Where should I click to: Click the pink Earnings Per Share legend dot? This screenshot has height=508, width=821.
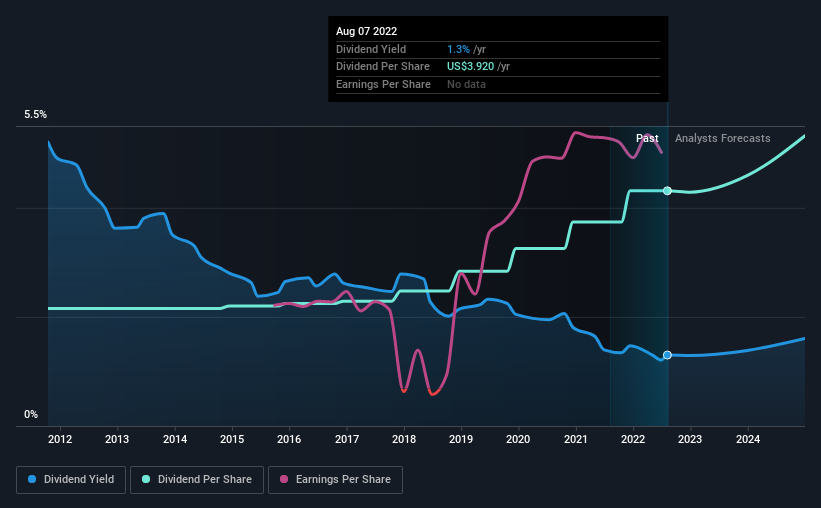pos(285,480)
